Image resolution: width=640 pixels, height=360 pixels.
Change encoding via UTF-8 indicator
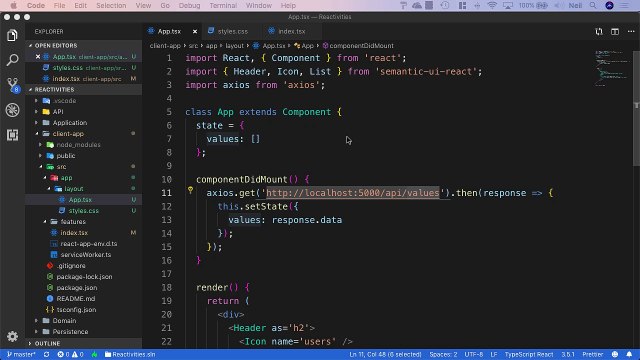tap(473, 354)
